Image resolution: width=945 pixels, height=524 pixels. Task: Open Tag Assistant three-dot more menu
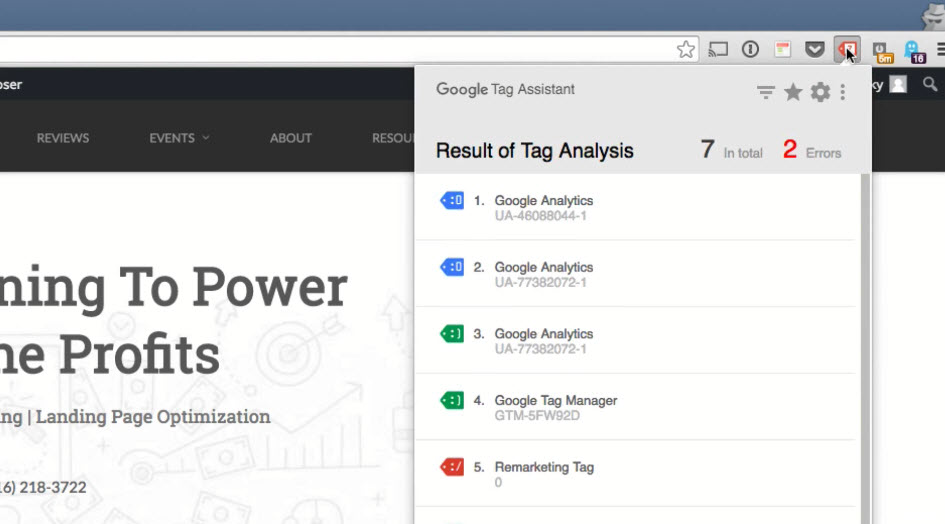pyautogui.click(x=843, y=92)
